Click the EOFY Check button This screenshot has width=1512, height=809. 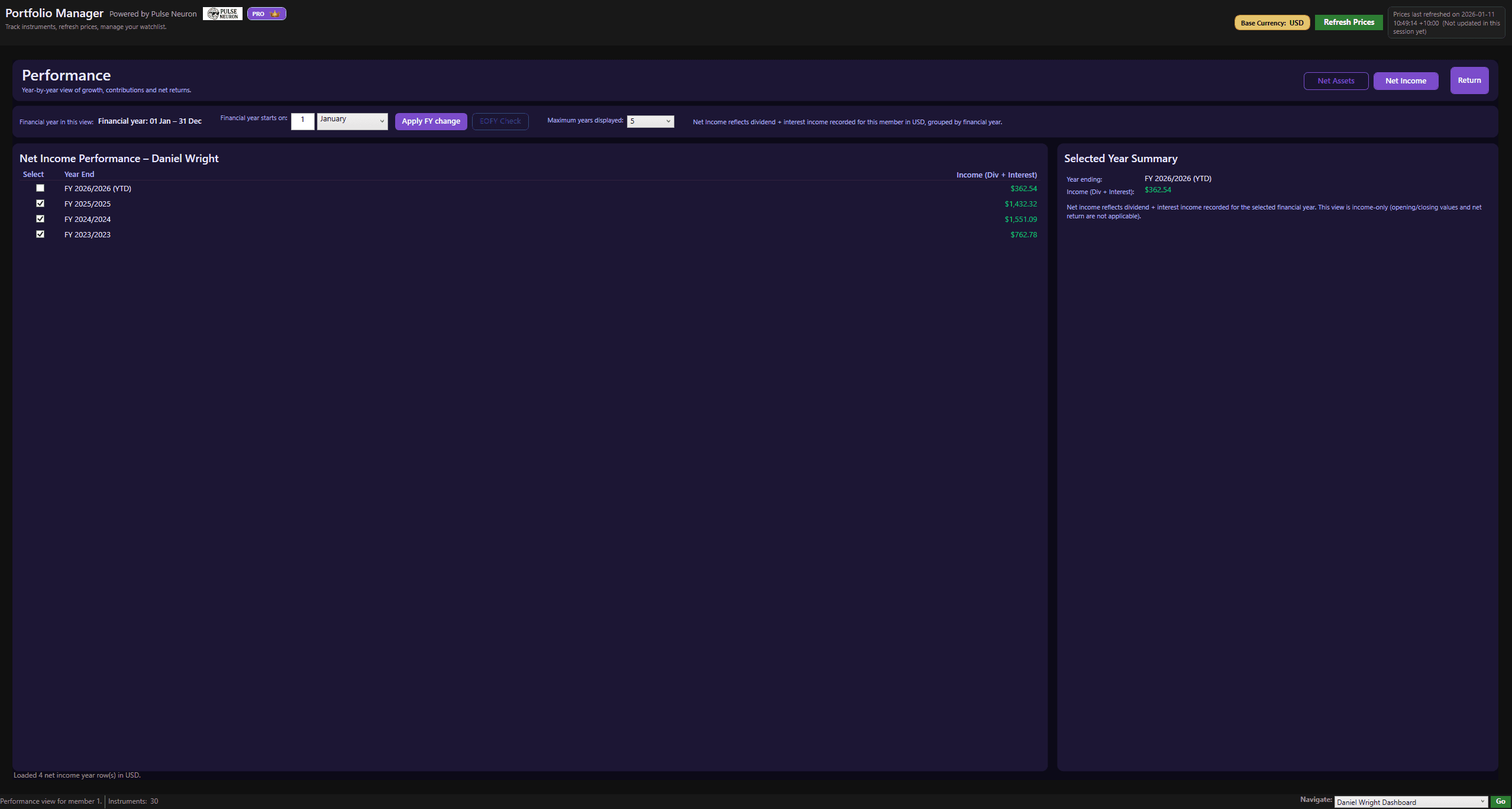500,121
